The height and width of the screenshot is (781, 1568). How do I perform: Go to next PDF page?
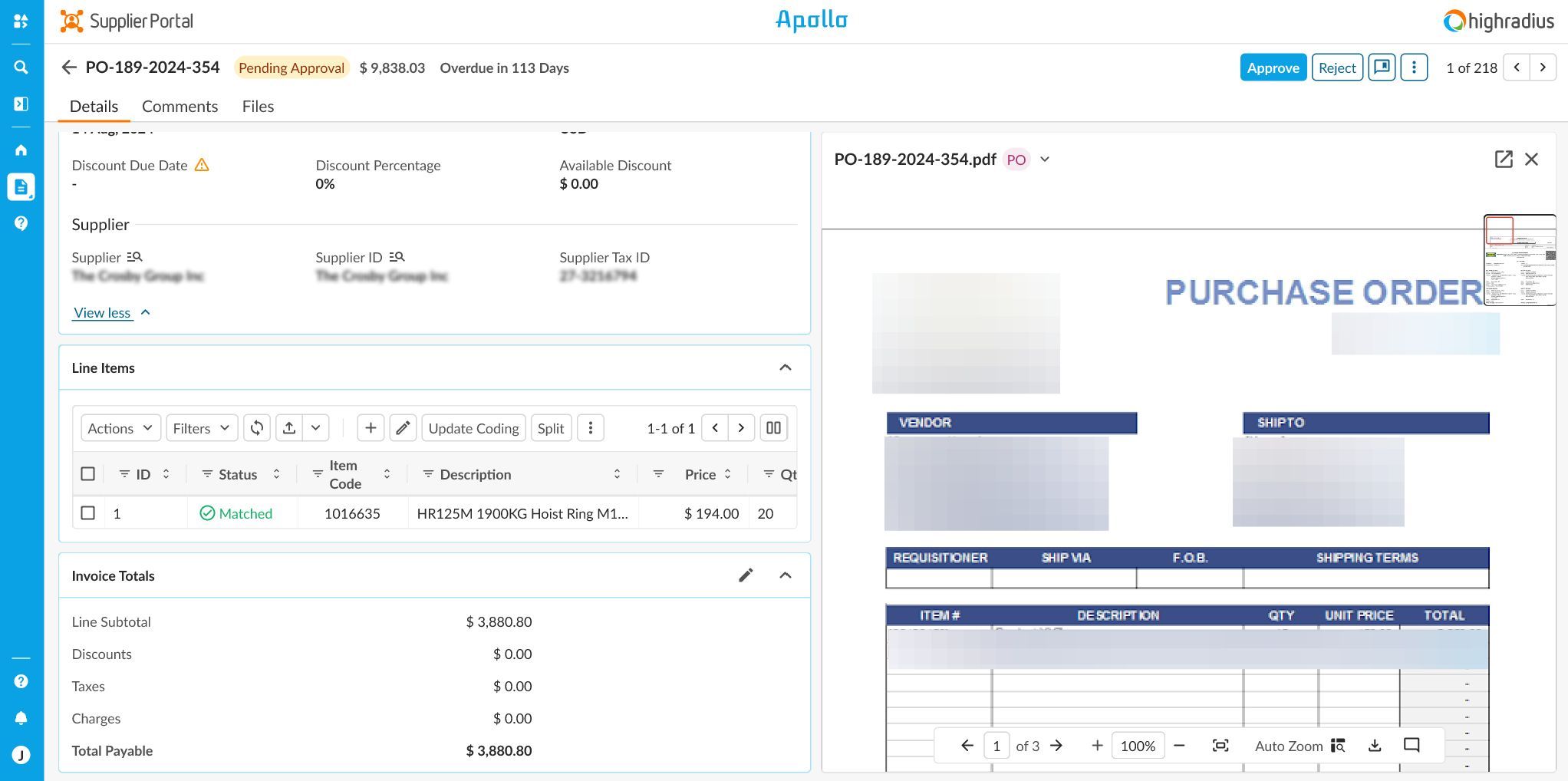(1056, 746)
